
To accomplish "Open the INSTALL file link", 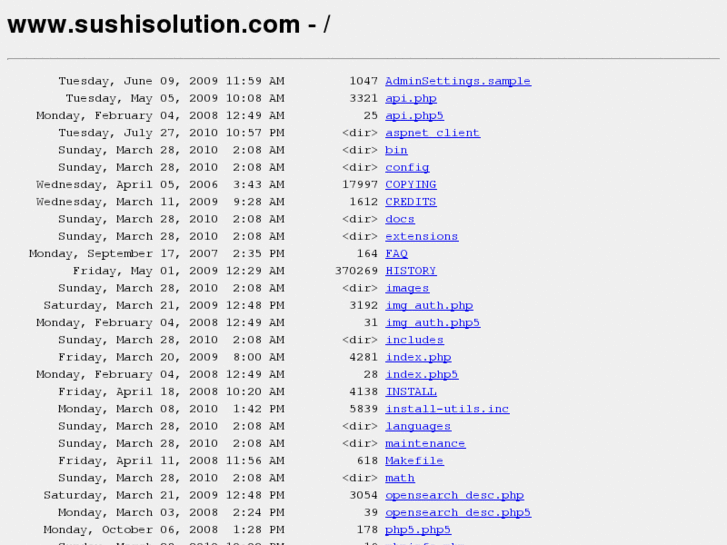I will click(x=410, y=391).
